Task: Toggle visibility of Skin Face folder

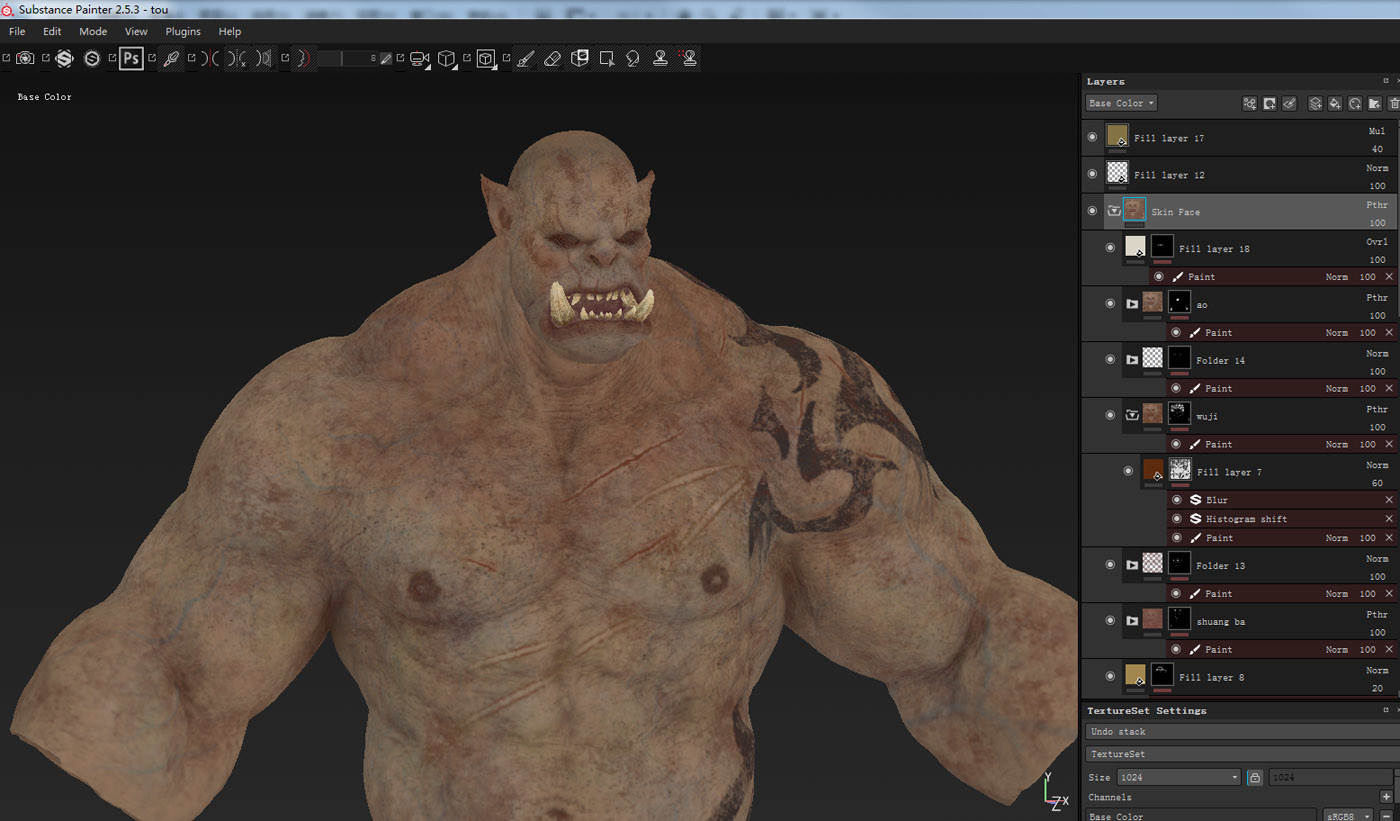Action: click(1092, 211)
